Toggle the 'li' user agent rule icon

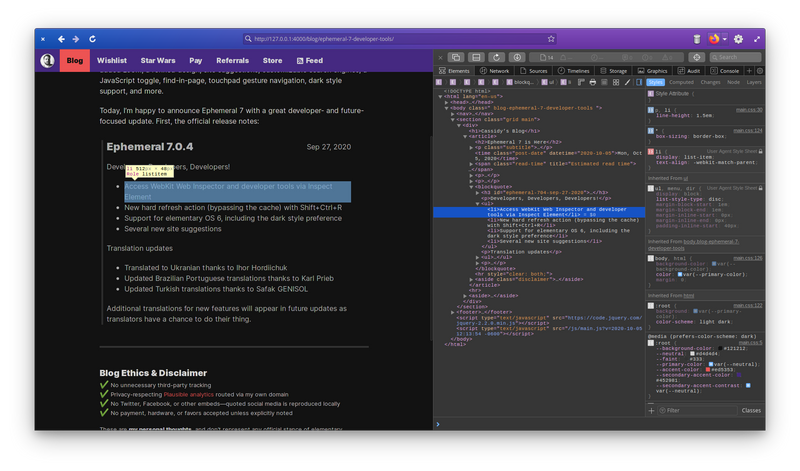(x=651, y=152)
